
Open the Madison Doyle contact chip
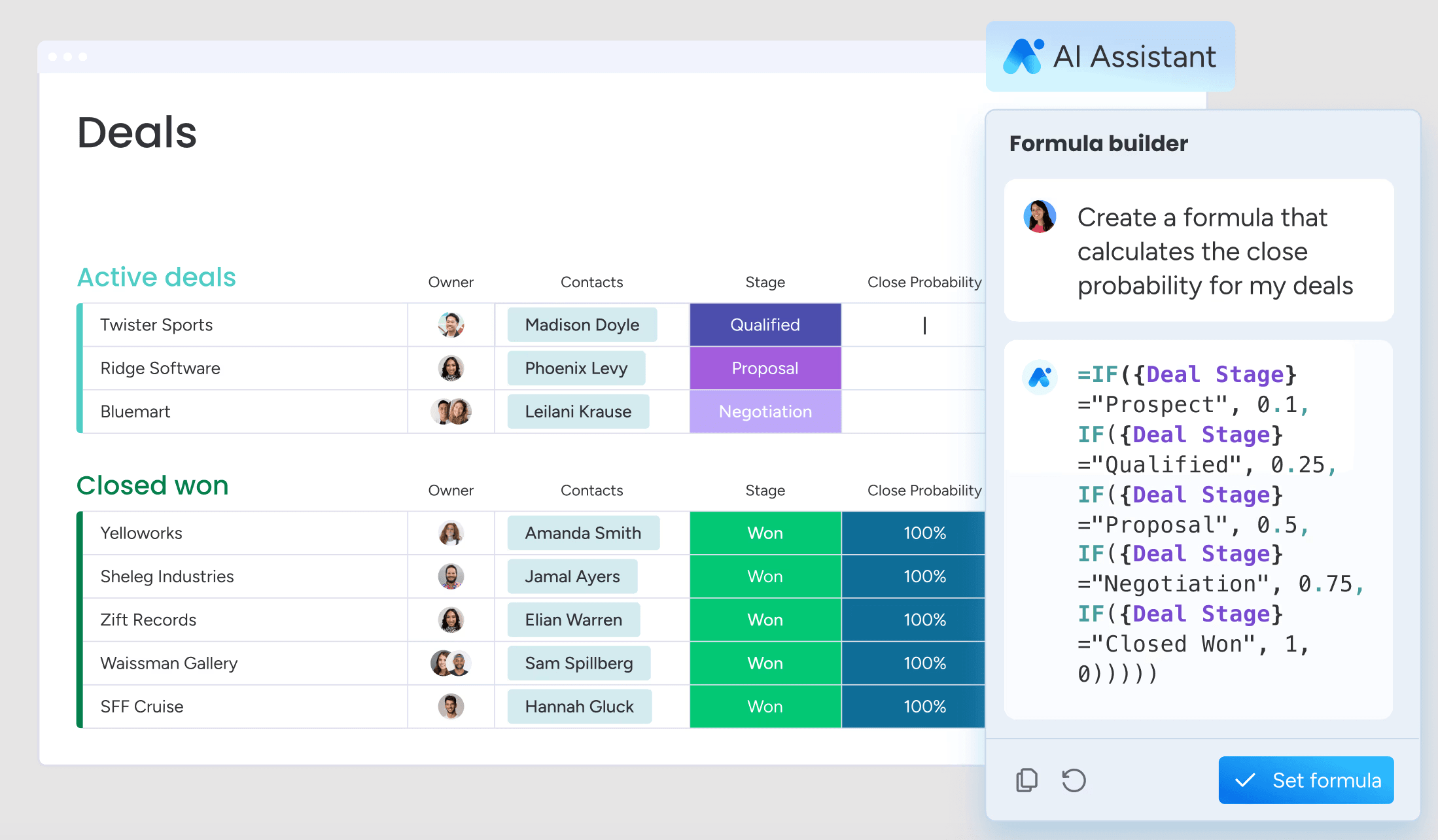(582, 324)
